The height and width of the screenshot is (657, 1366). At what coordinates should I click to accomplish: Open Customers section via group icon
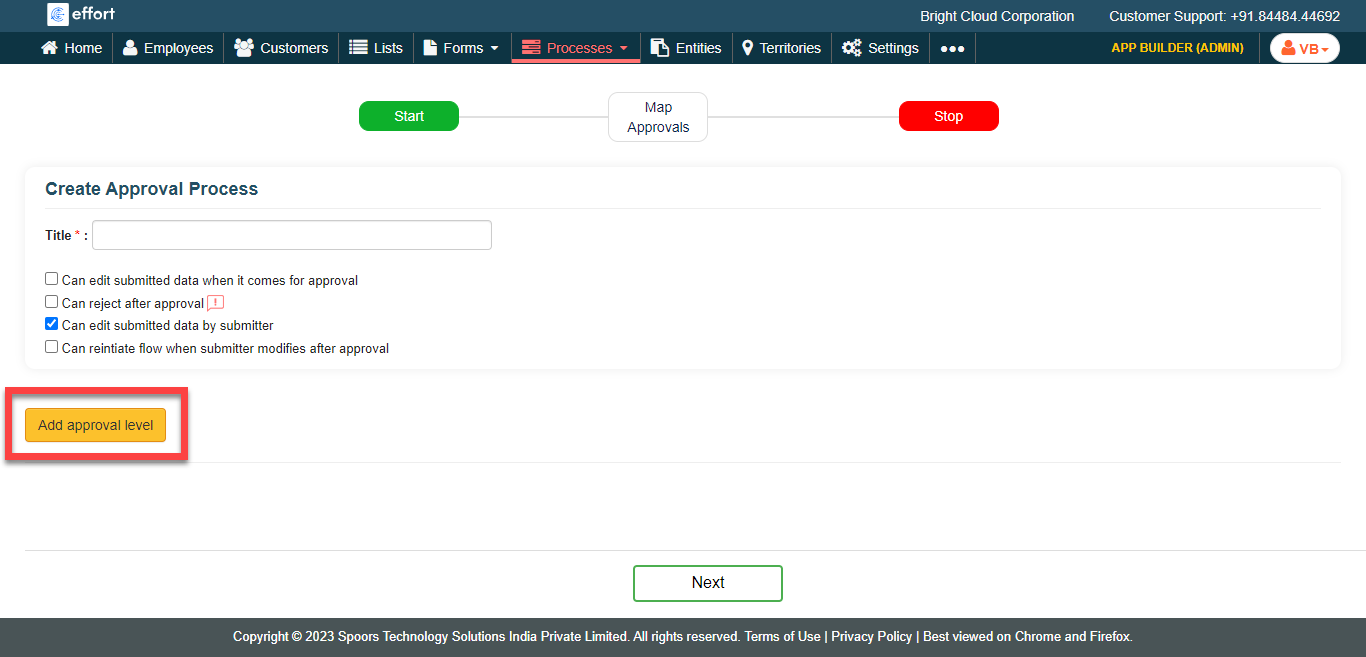coord(244,48)
